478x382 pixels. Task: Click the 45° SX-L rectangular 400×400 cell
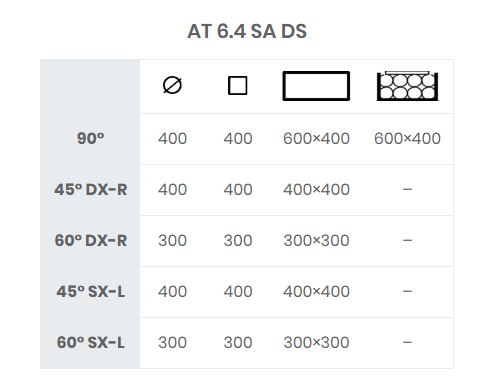click(316, 292)
